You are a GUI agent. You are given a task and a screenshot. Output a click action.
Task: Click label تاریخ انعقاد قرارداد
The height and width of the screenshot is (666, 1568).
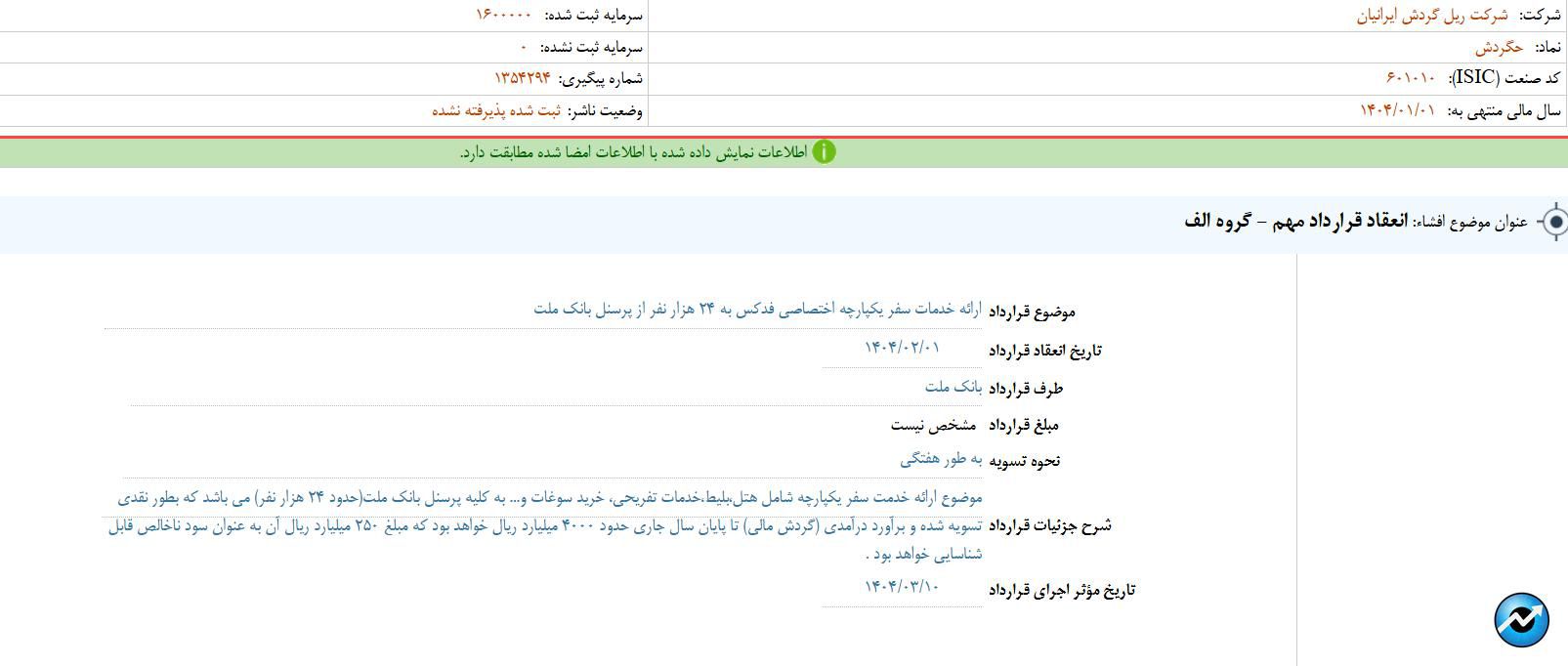(x=1045, y=351)
